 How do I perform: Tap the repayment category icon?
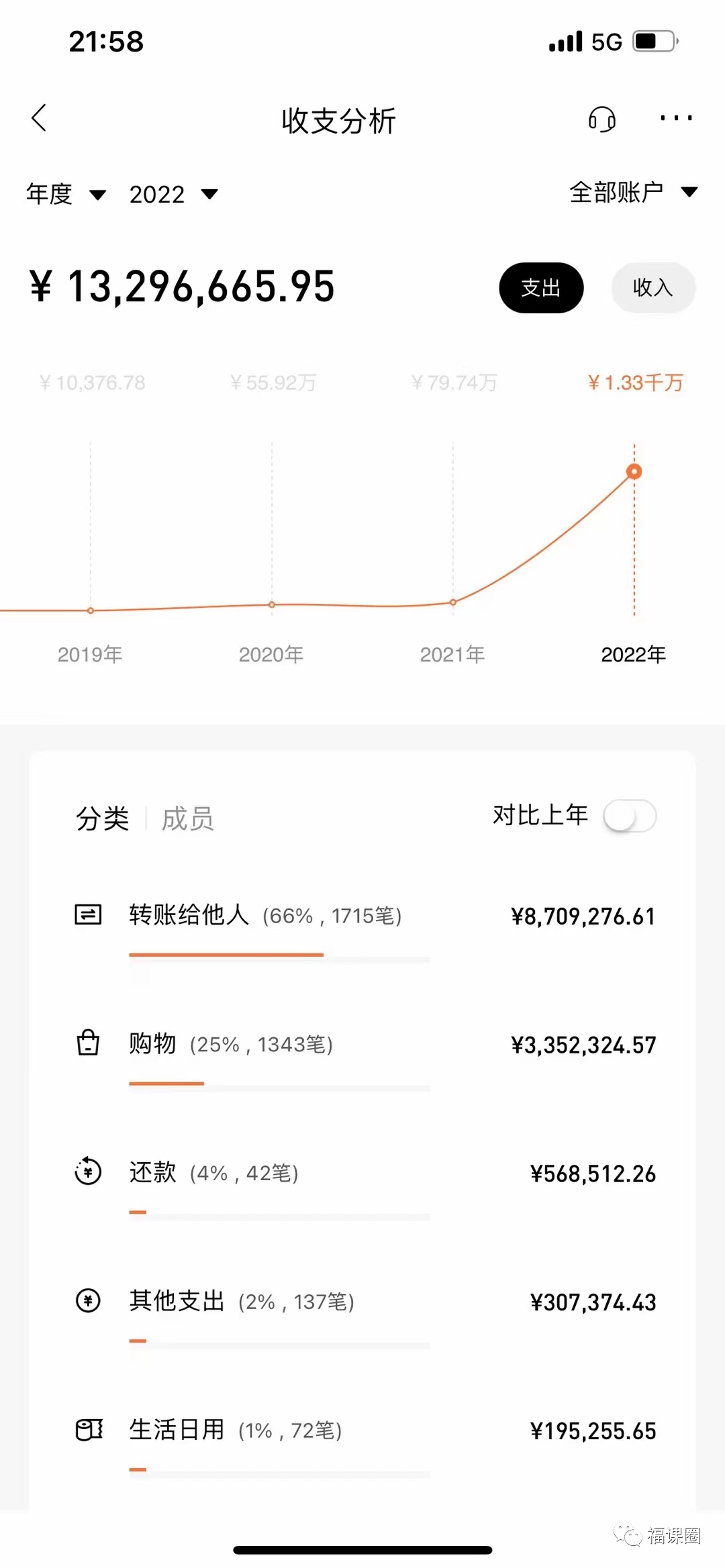[88, 1171]
